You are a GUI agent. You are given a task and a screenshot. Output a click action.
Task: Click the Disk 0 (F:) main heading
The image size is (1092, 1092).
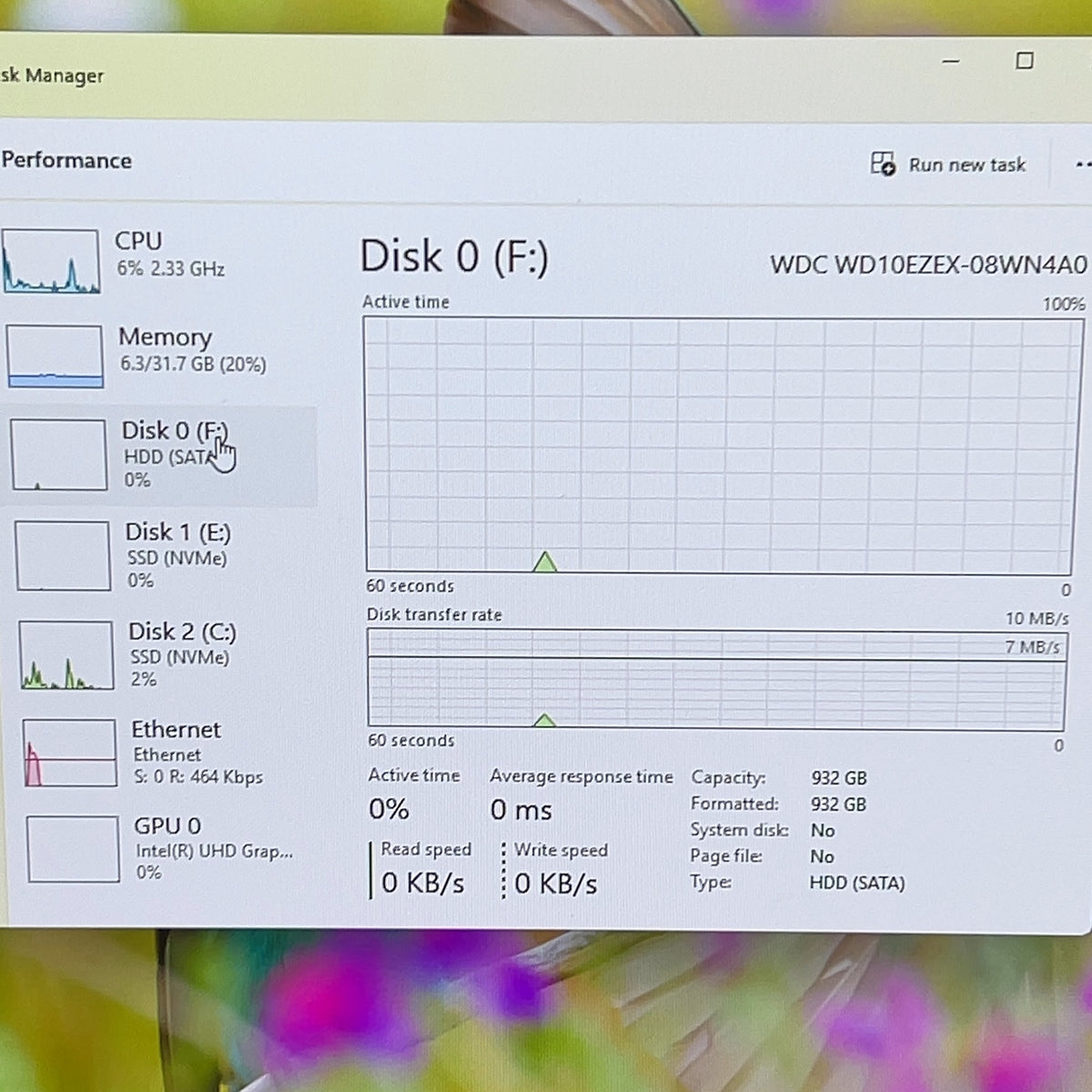(454, 257)
